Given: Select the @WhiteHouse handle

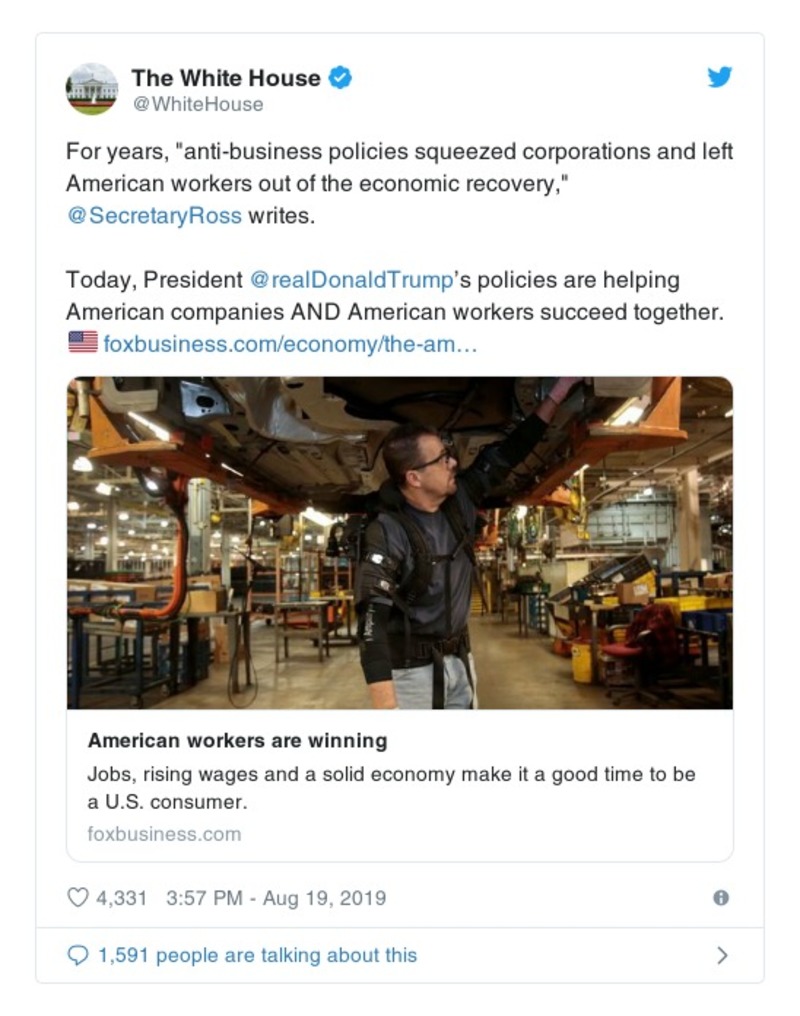Looking at the screenshot, I should [200, 103].
